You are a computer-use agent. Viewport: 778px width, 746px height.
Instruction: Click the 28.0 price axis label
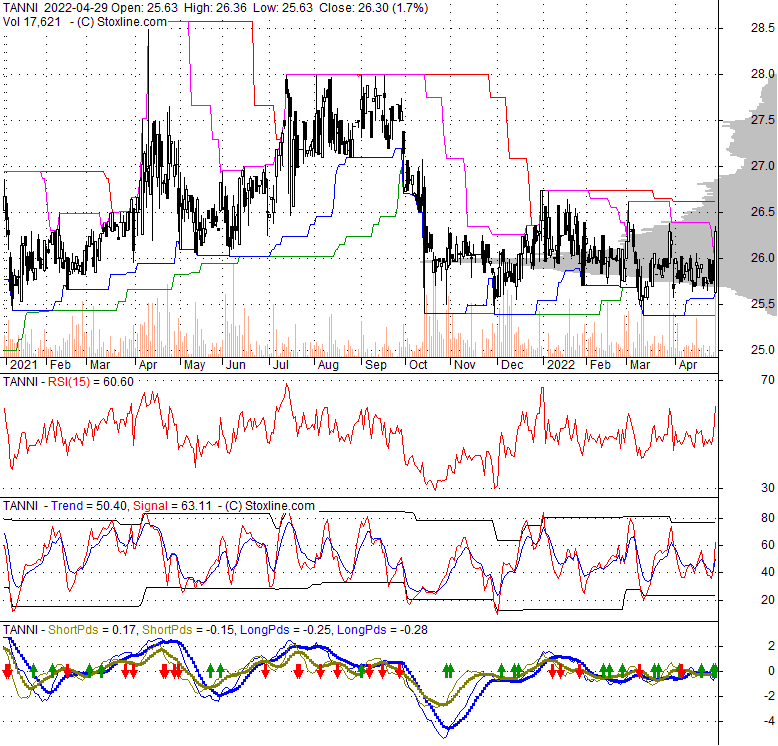click(762, 74)
